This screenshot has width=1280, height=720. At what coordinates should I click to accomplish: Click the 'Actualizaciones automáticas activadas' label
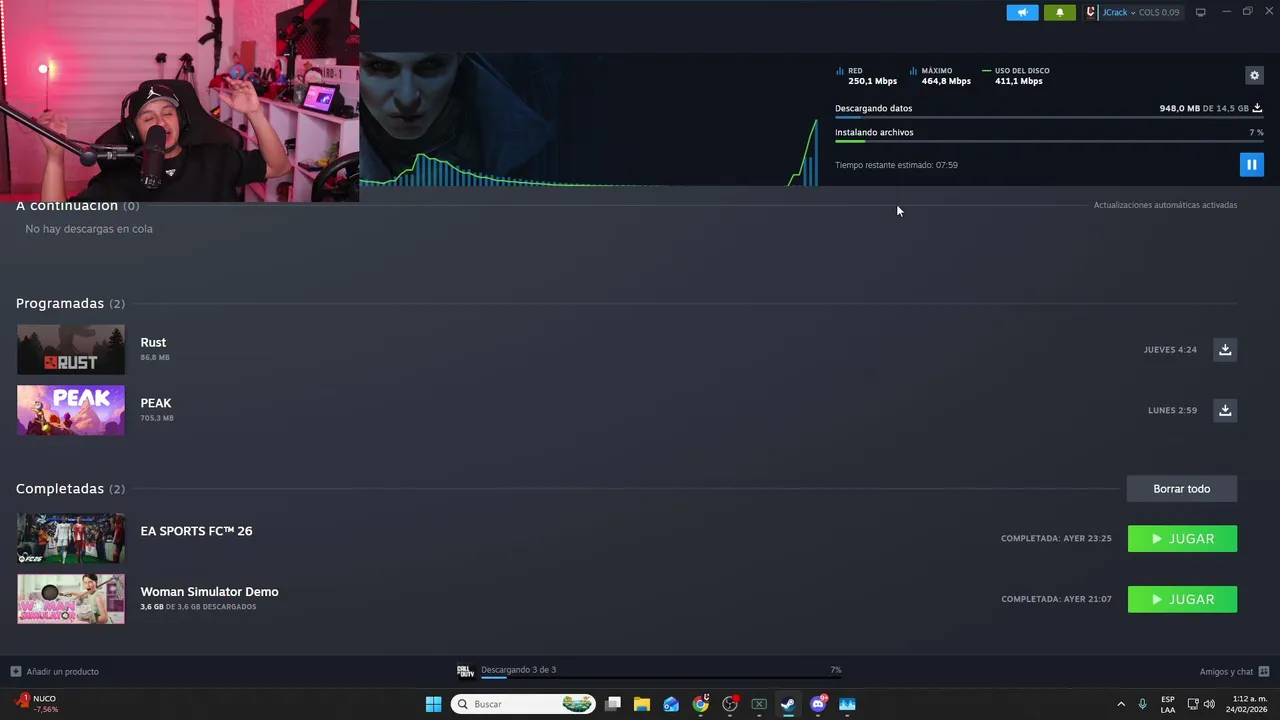(1165, 205)
